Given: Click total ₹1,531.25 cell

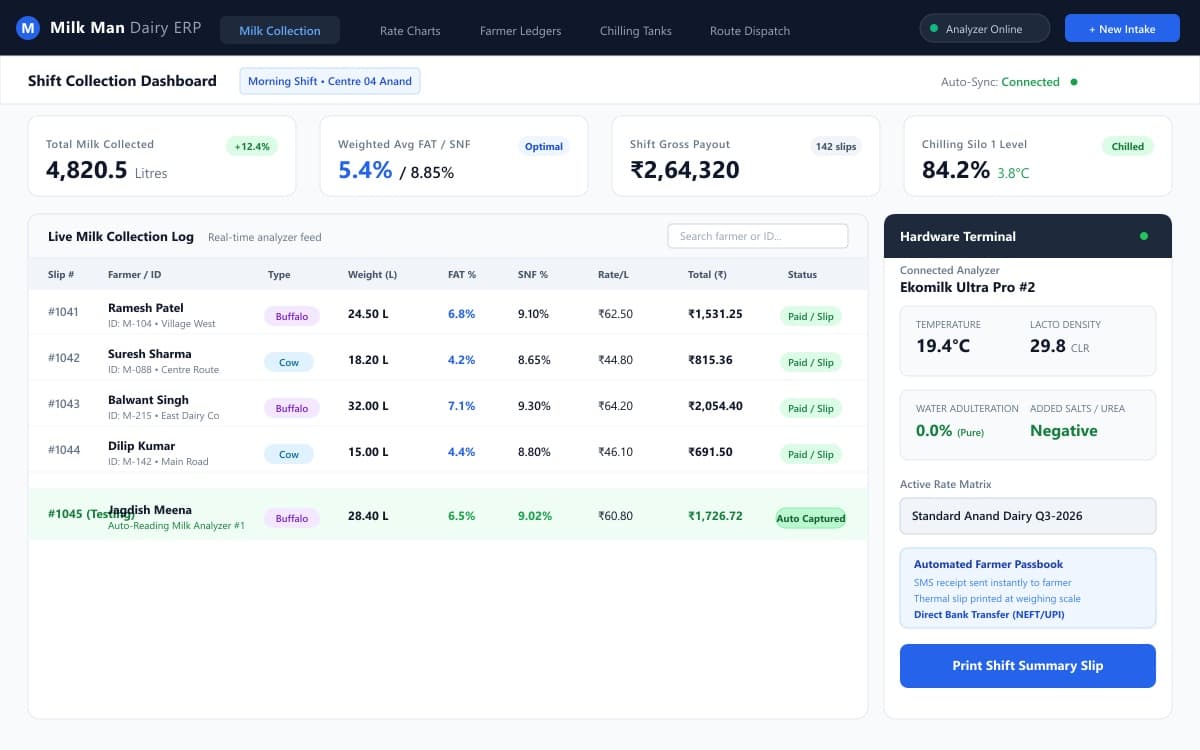Looking at the screenshot, I should (715, 314).
